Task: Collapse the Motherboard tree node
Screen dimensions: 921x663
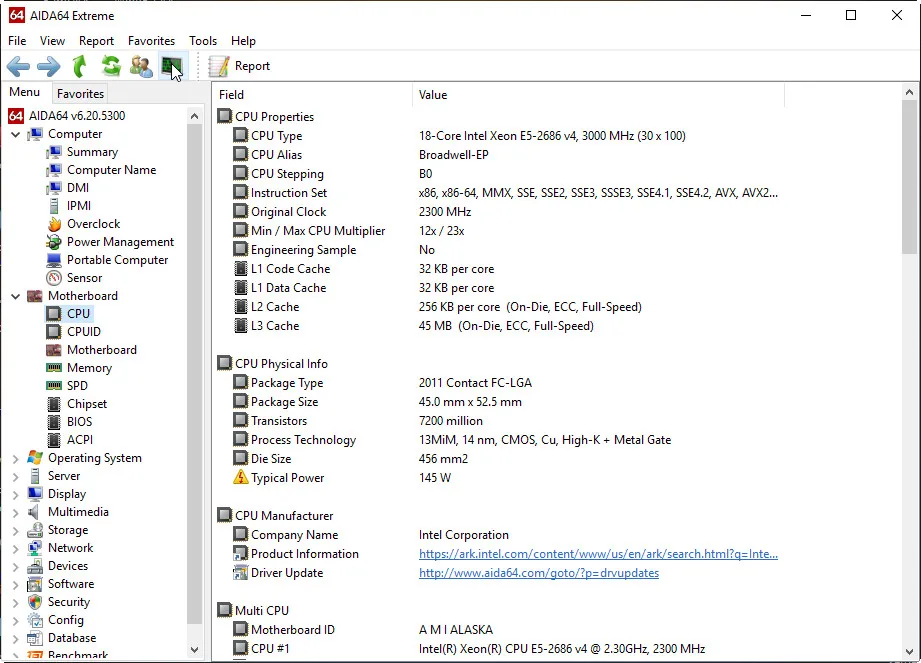Action: pos(16,296)
